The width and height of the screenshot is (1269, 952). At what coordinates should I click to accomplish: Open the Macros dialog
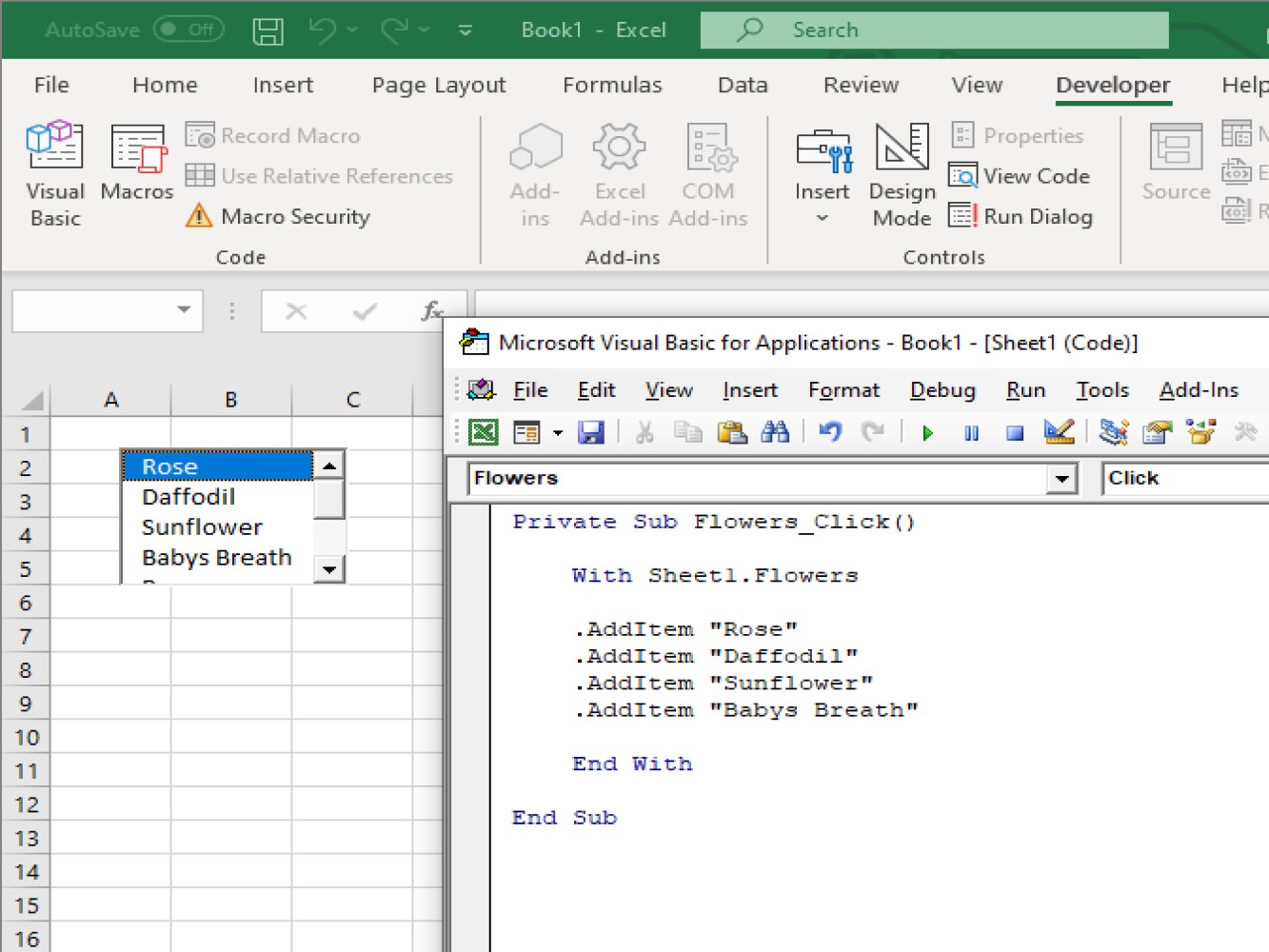pyautogui.click(x=137, y=162)
